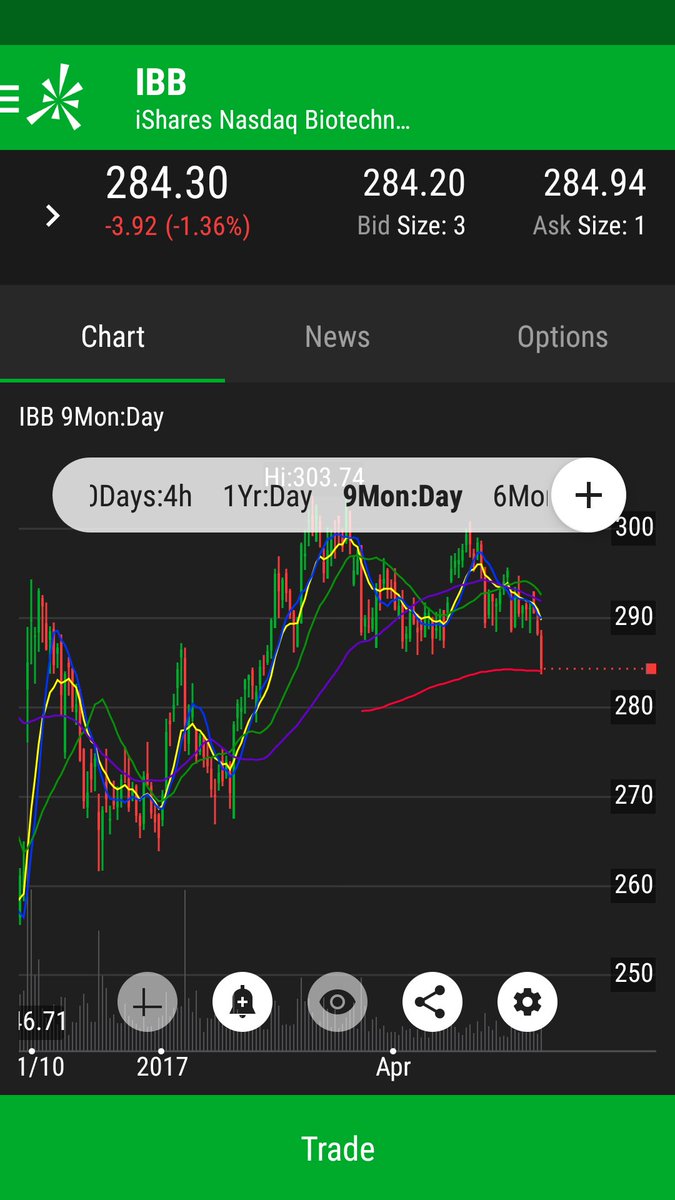Image resolution: width=675 pixels, height=1200 pixels.
Task: Tap the IBB ticker symbol title
Action: coord(161,82)
